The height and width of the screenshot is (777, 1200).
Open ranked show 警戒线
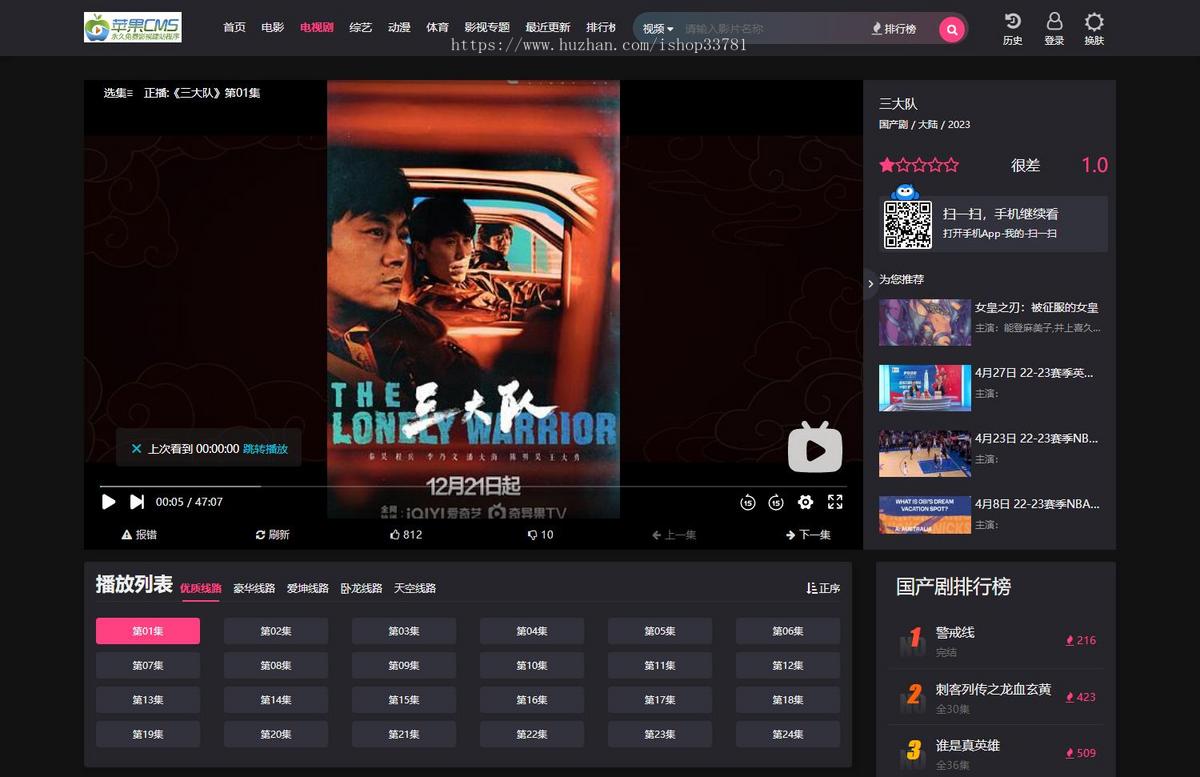955,632
